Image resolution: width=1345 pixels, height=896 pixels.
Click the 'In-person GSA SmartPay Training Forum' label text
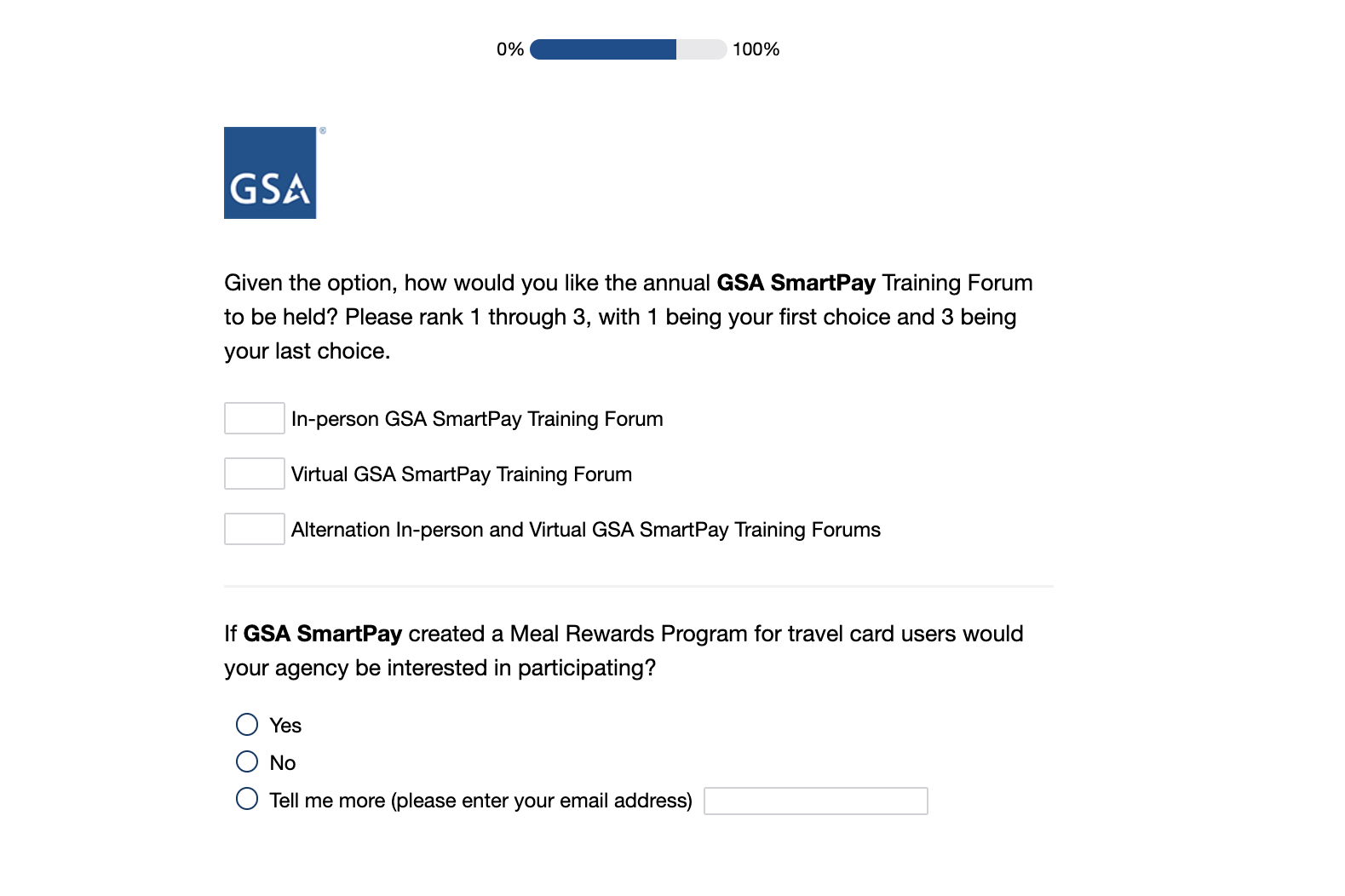tap(477, 419)
